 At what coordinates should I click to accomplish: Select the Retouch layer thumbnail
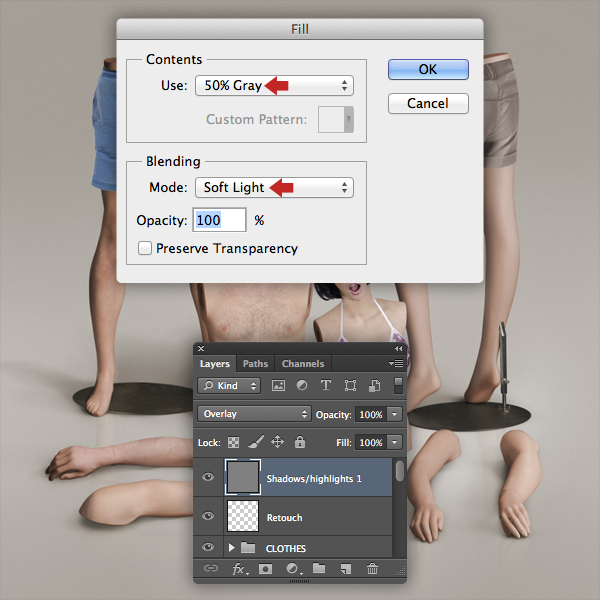(243, 516)
